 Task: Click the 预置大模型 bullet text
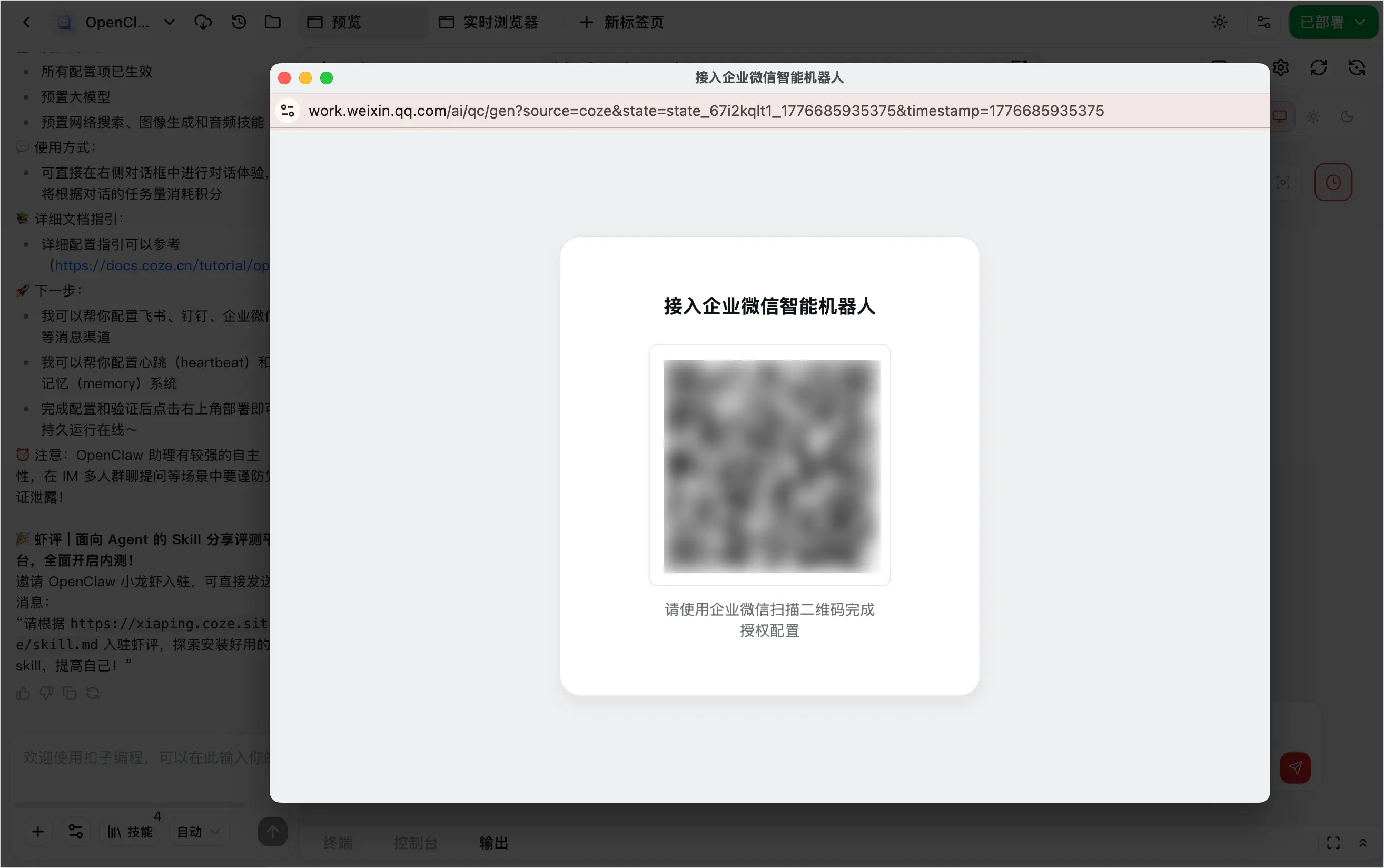pos(76,97)
